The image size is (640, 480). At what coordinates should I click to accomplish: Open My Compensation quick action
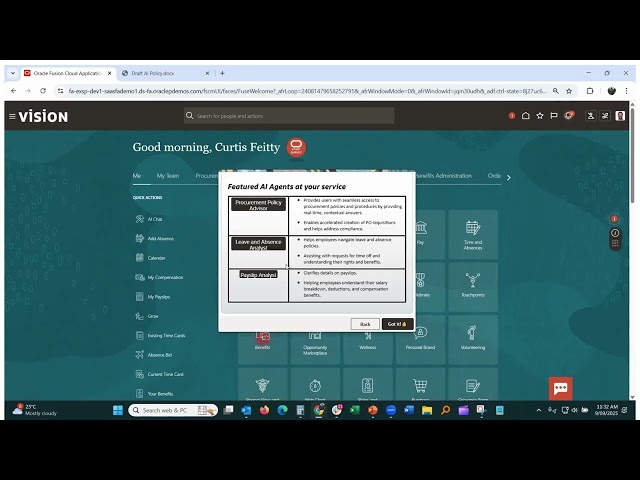coord(159,278)
